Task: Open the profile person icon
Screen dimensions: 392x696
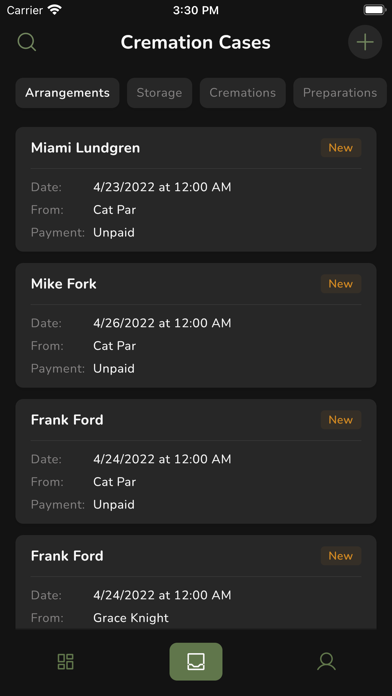Action: (x=326, y=661)
